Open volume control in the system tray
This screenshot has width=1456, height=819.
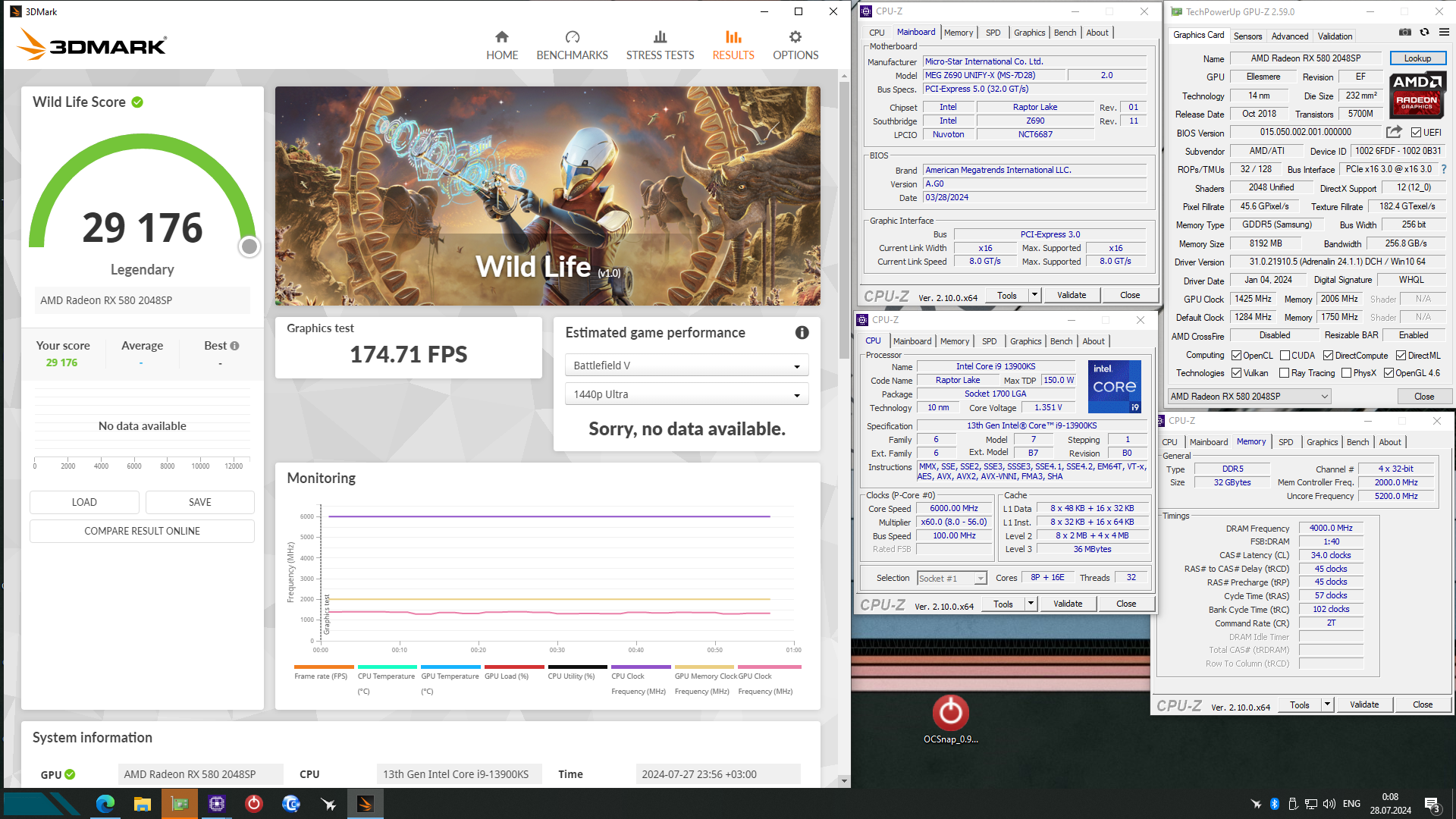point(1329,804)
